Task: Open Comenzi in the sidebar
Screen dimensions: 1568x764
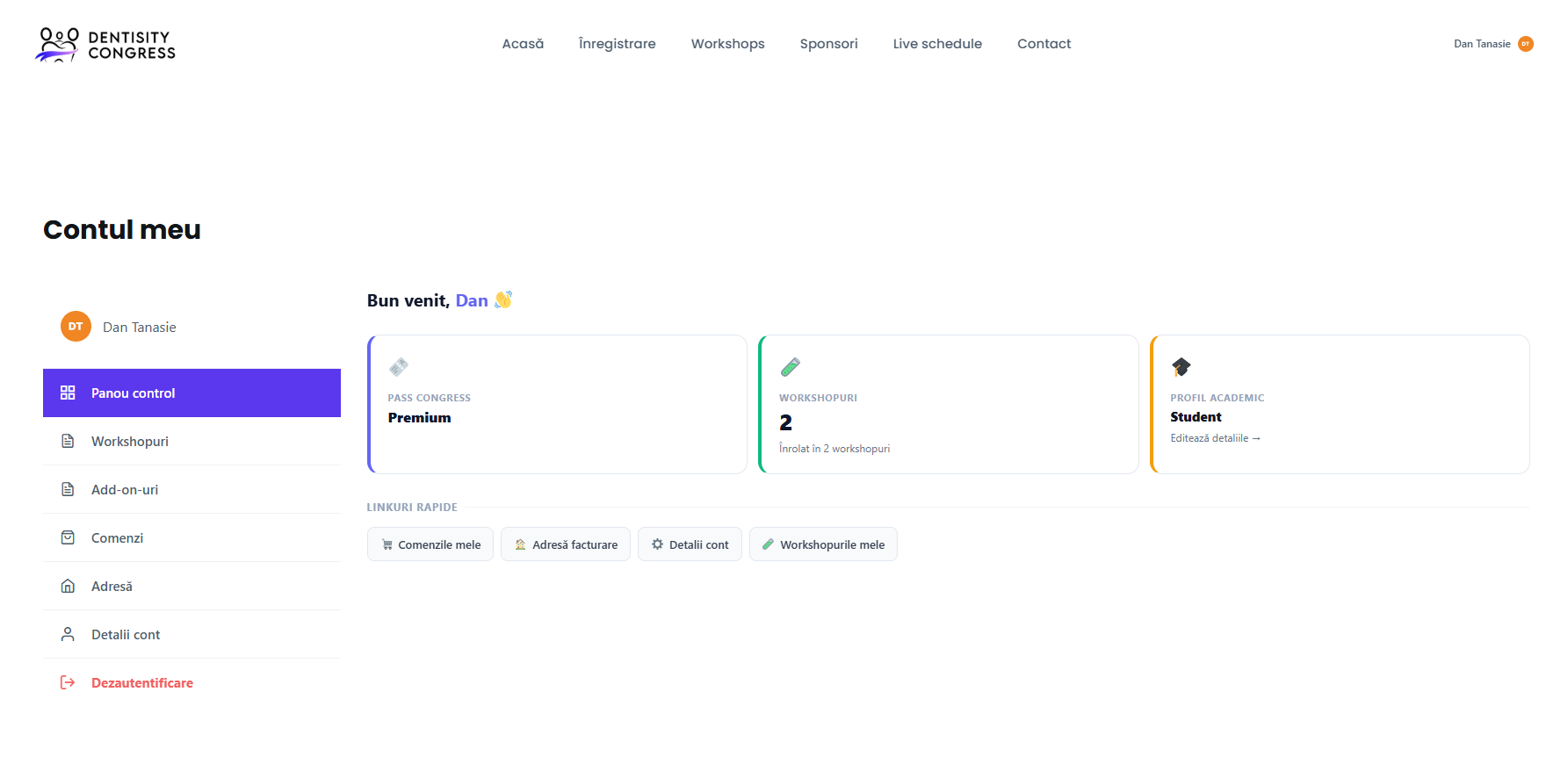Action: 191,537
